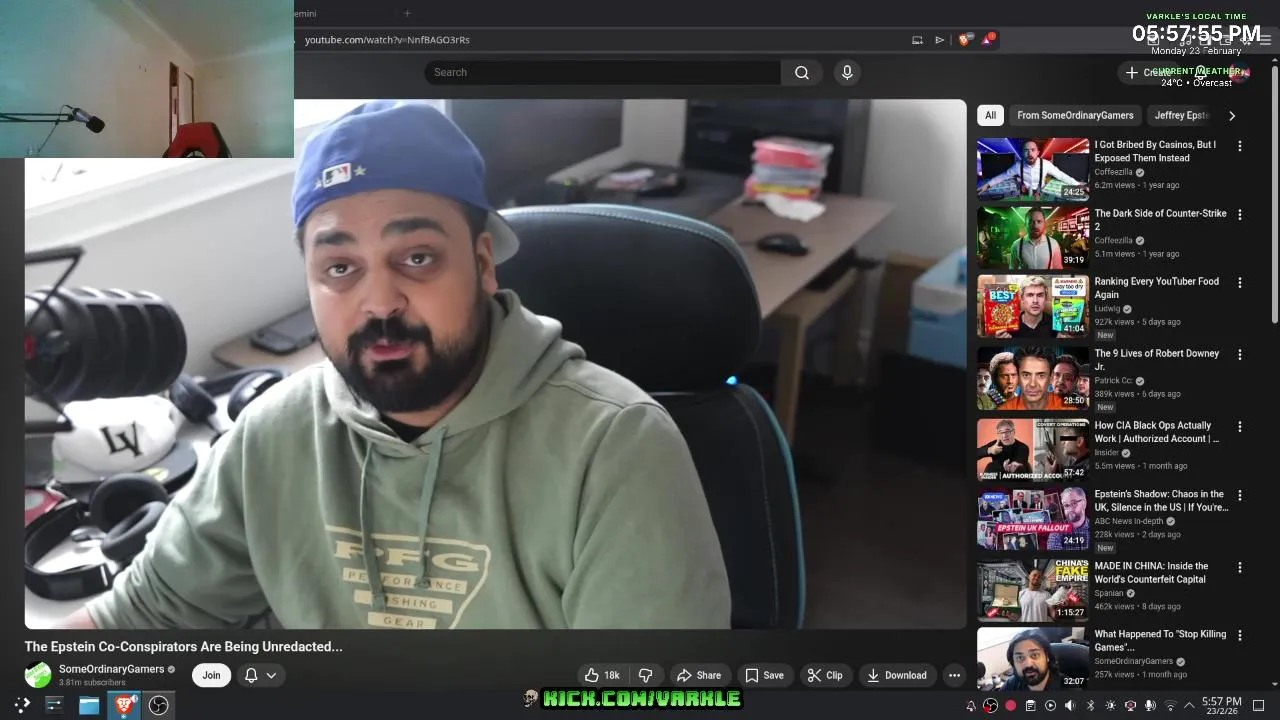This screenshot has width=1280, height=720.
Task: Click the taskbar clock showing 5:57 PM
Action: pyautogui.click(x=1222, y=706)
